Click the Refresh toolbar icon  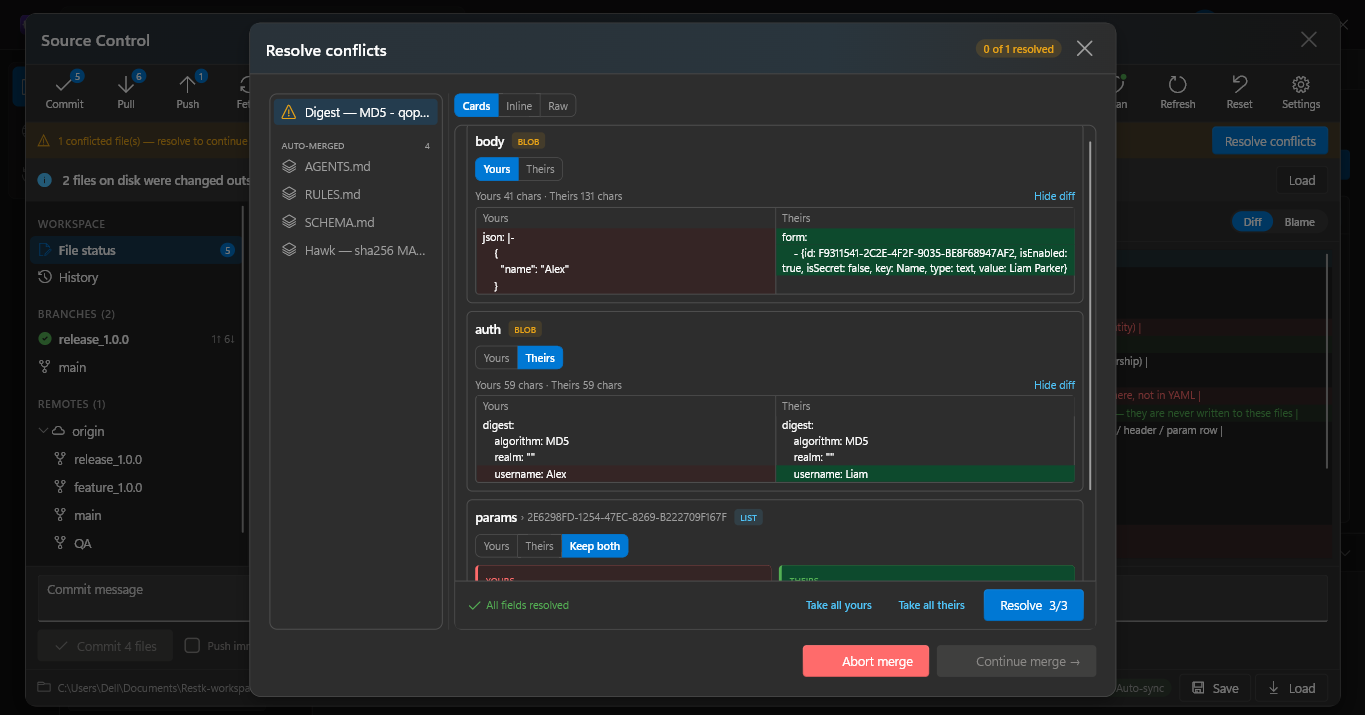click(x=1177, y=91)
